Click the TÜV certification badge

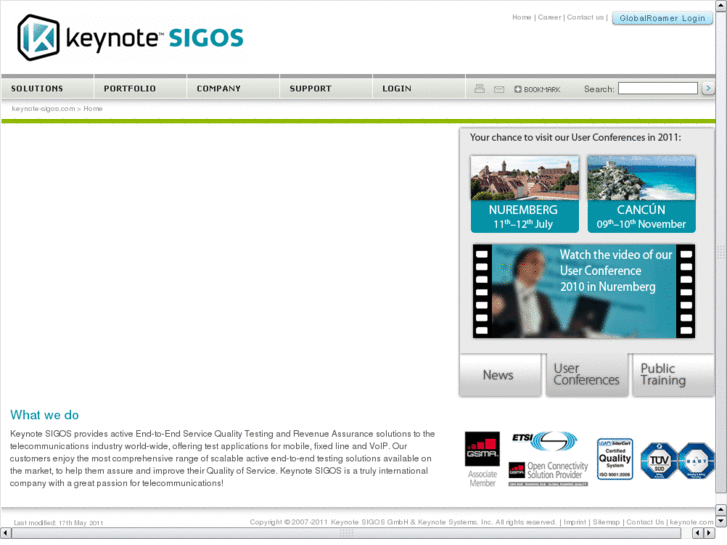pyautogui.click(x=659, y=461)
